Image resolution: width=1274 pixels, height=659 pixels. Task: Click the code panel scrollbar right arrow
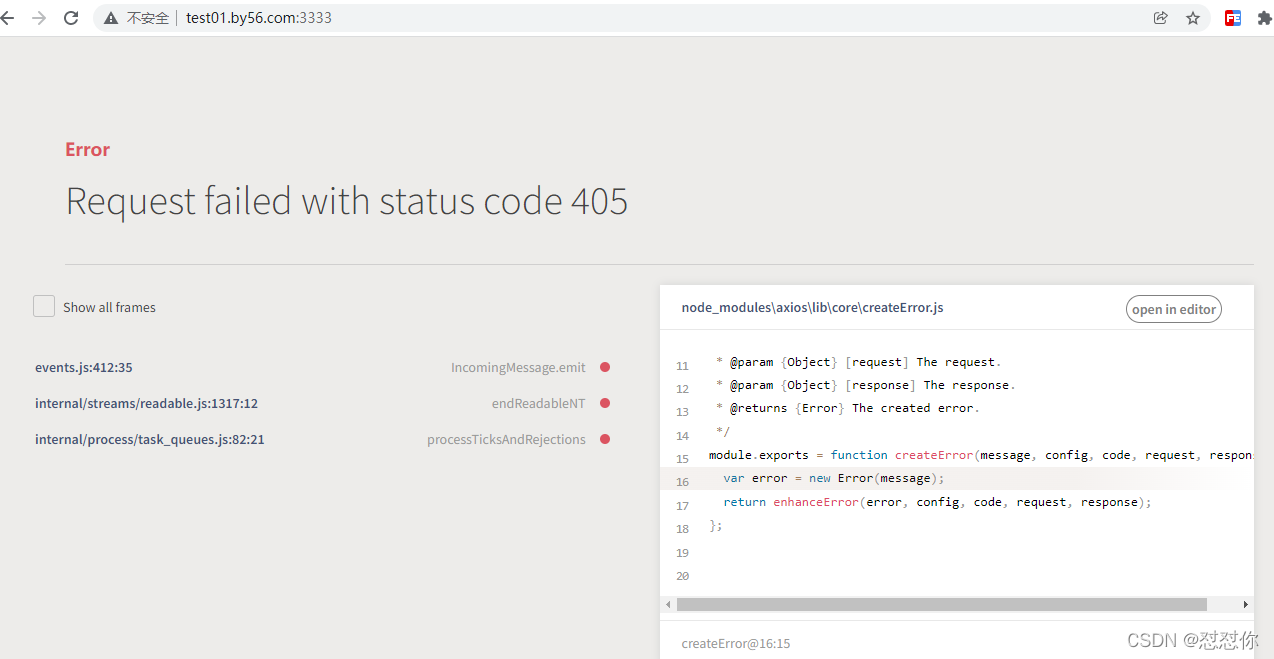1246,604
